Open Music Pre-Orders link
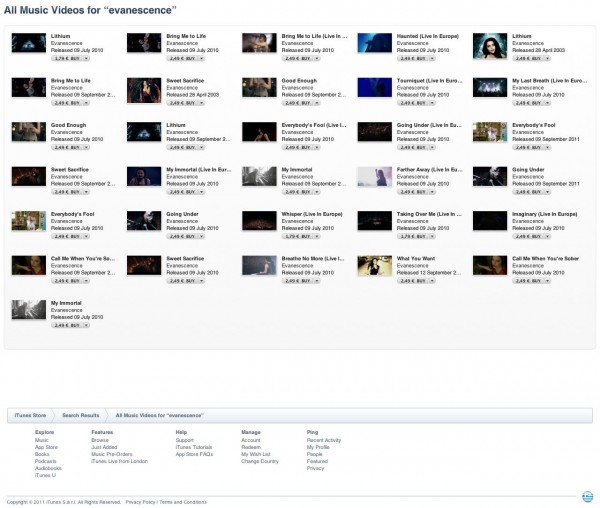The image size is (600, 508). coord(112,454)
